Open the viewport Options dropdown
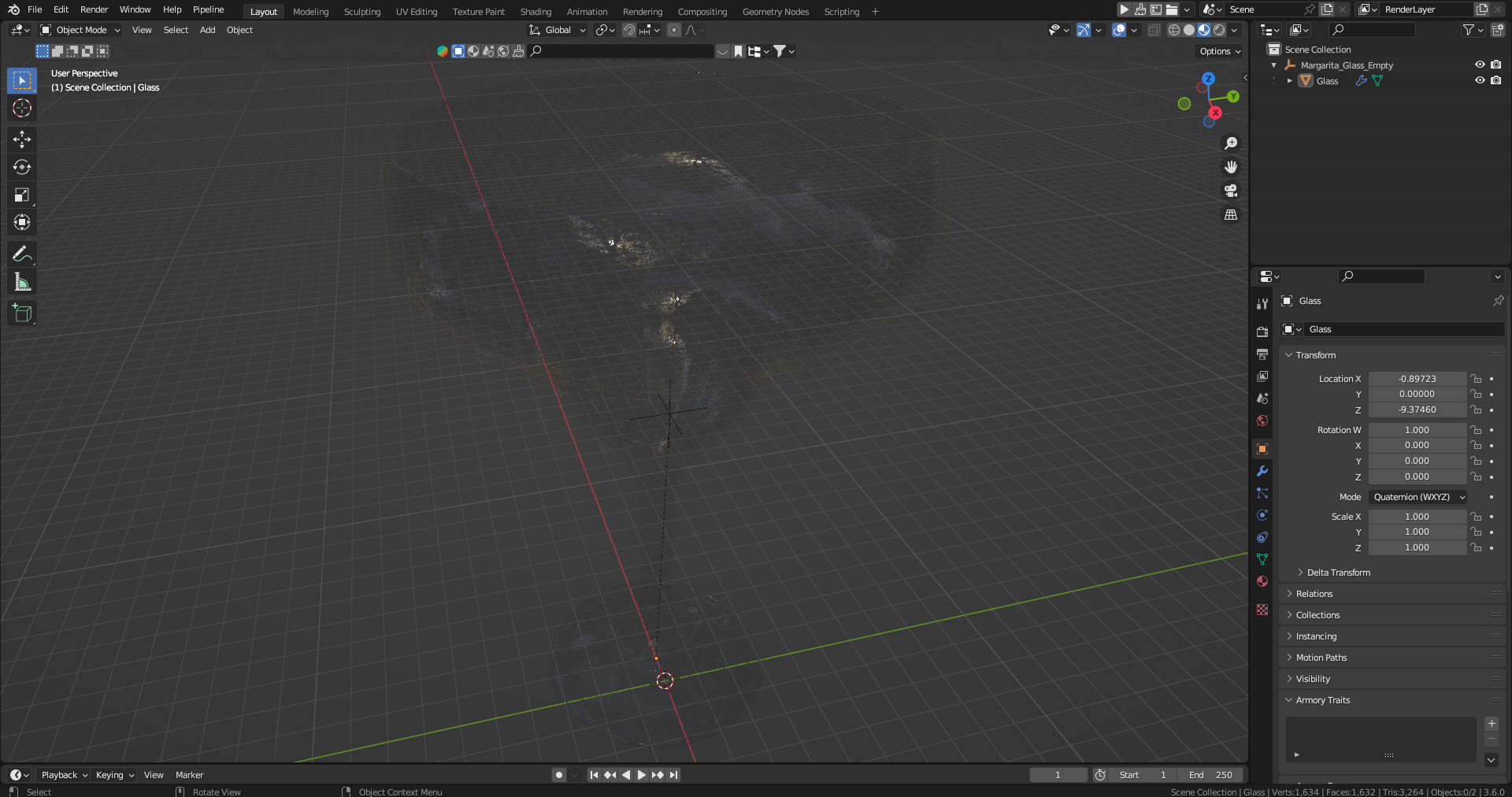Viewport: 1512px width, 797px height. click(x=1220, y=51)
